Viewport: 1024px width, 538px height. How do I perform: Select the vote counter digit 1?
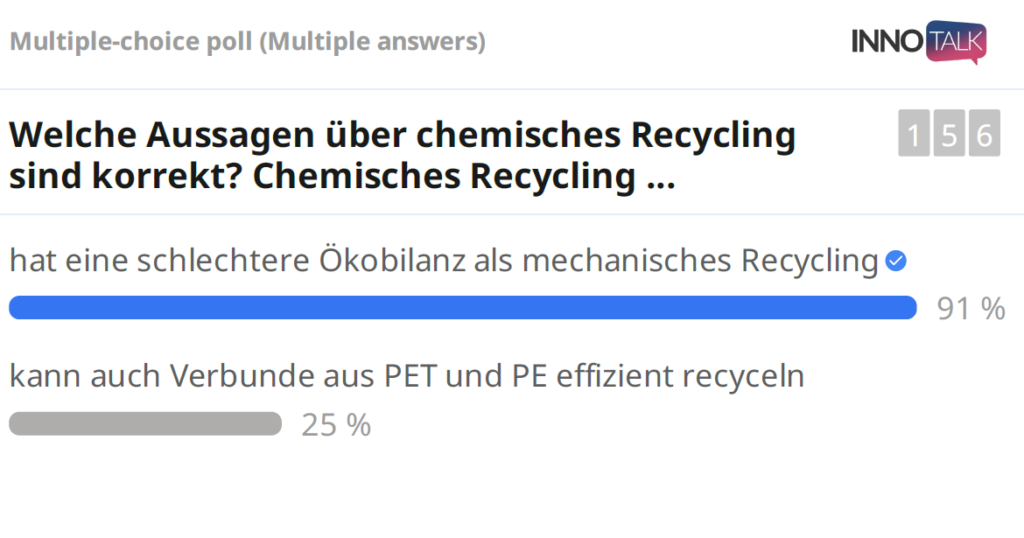pos(913,135)
